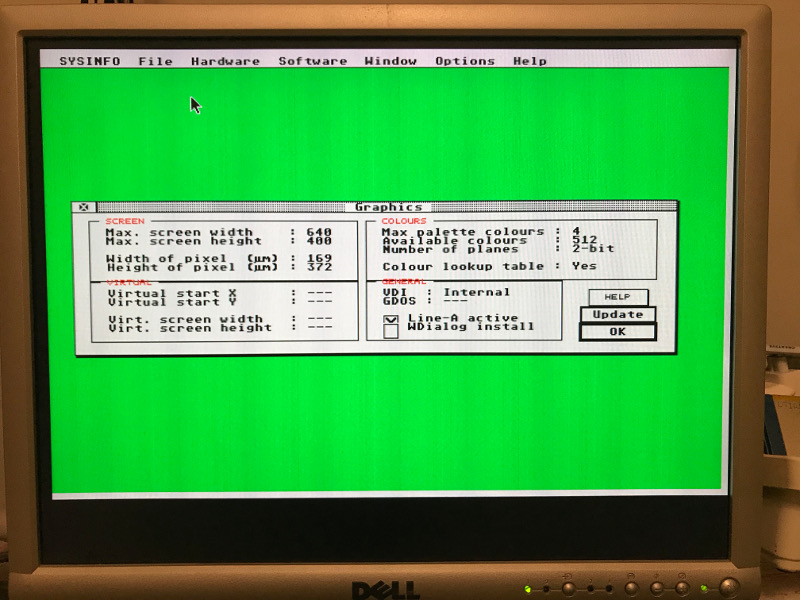Open the Window menu
The image size is (800, 600).
pyautogui.click(x=390, y=61)
